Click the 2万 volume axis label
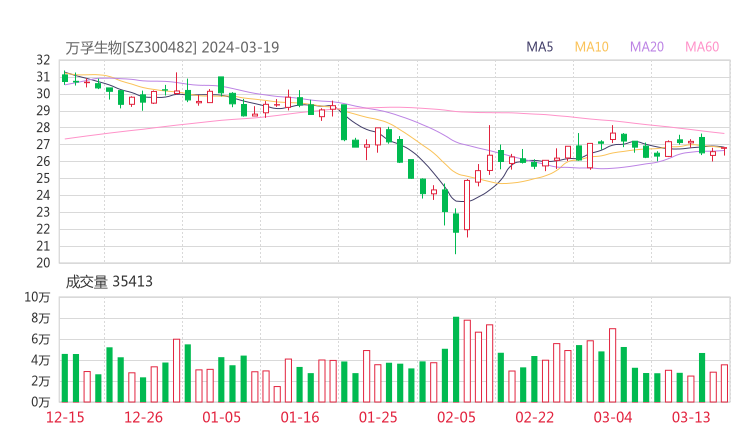740x440 pixels. click(x=41, y=381)
